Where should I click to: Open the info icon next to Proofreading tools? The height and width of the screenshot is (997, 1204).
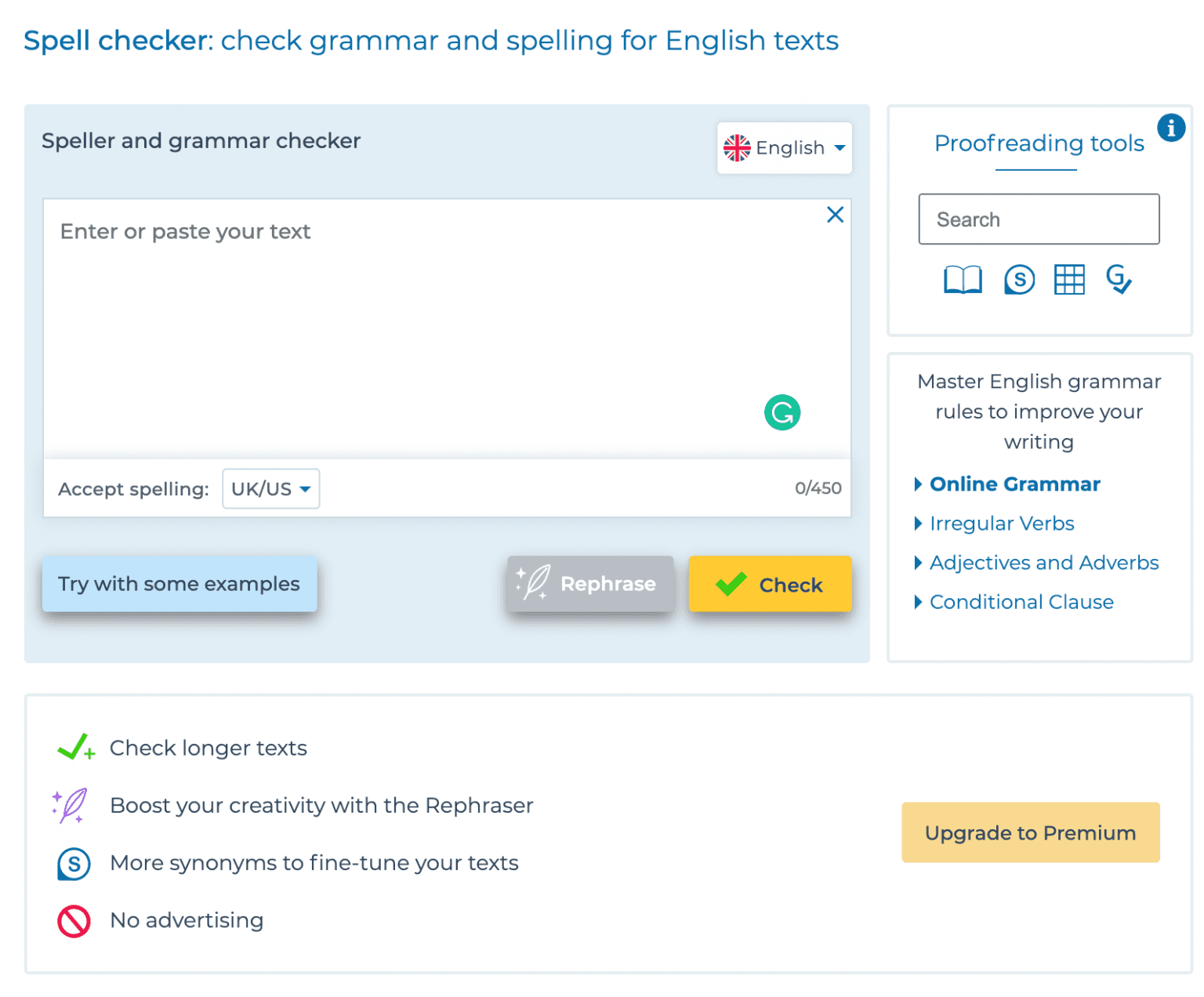(1171, 128)
